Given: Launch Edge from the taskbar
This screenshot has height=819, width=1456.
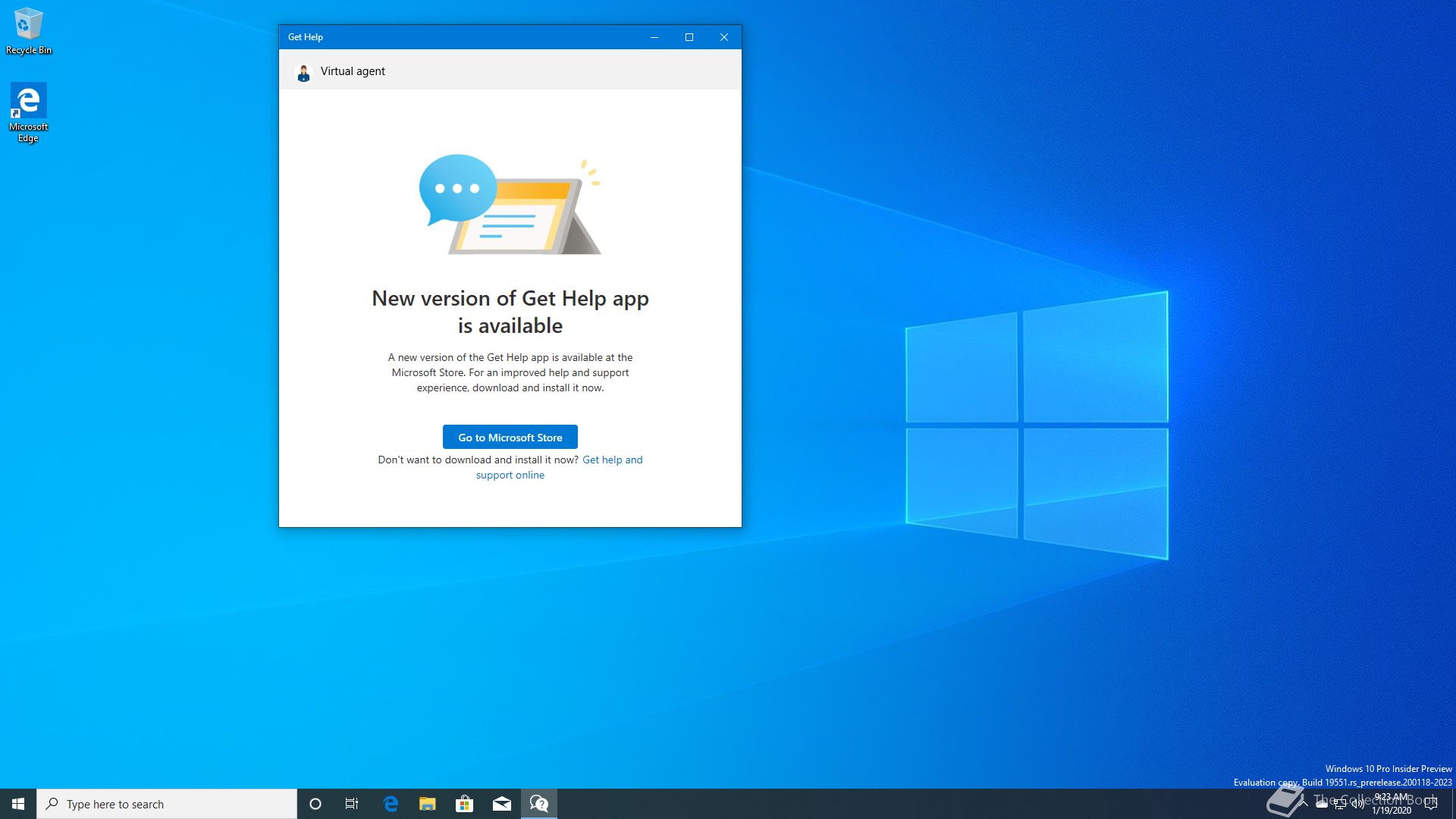Looking at the screenshot, I should 391,804.
